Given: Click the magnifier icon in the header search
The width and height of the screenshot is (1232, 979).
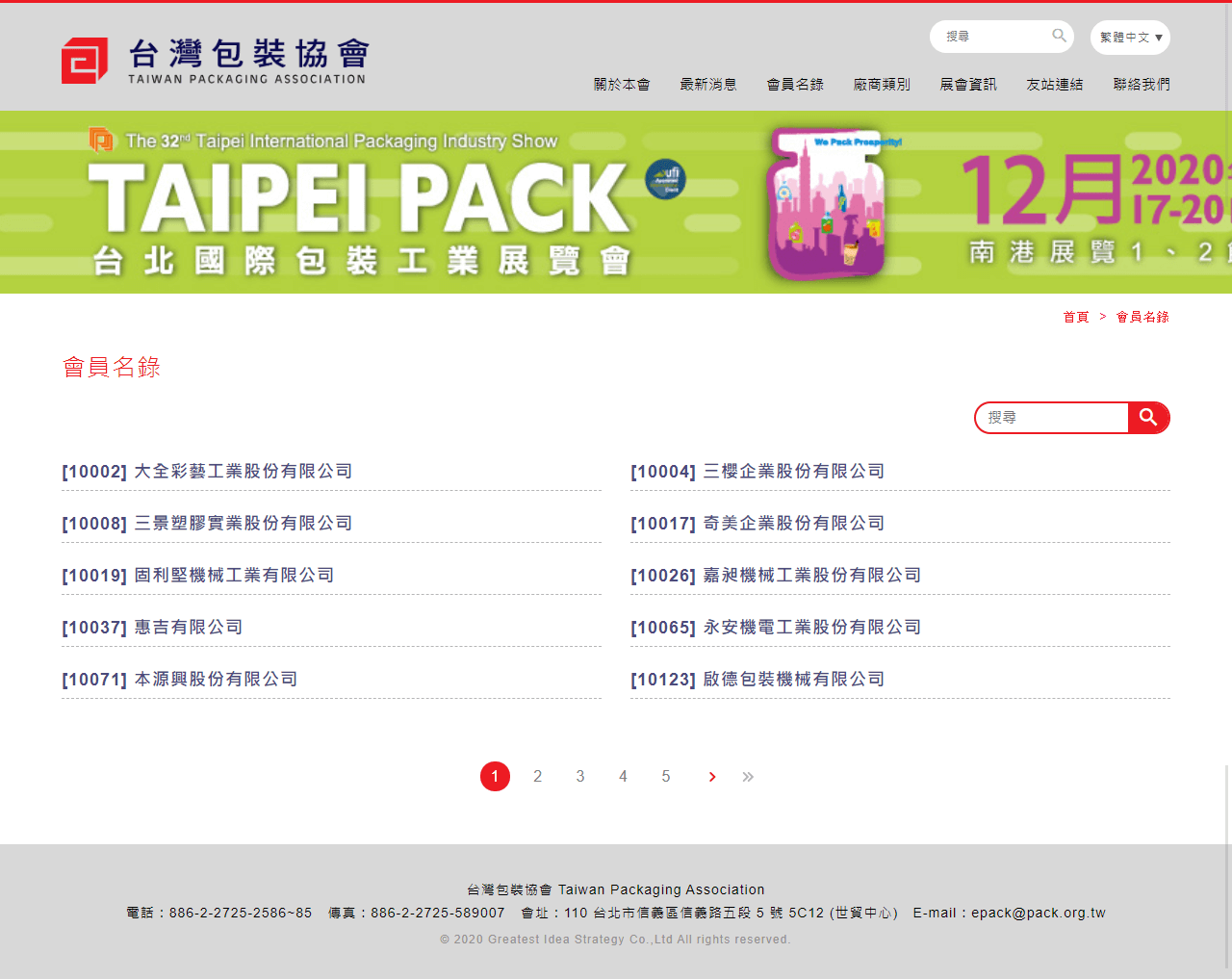Looking at the screenshot, I should tap(1059, 36).
